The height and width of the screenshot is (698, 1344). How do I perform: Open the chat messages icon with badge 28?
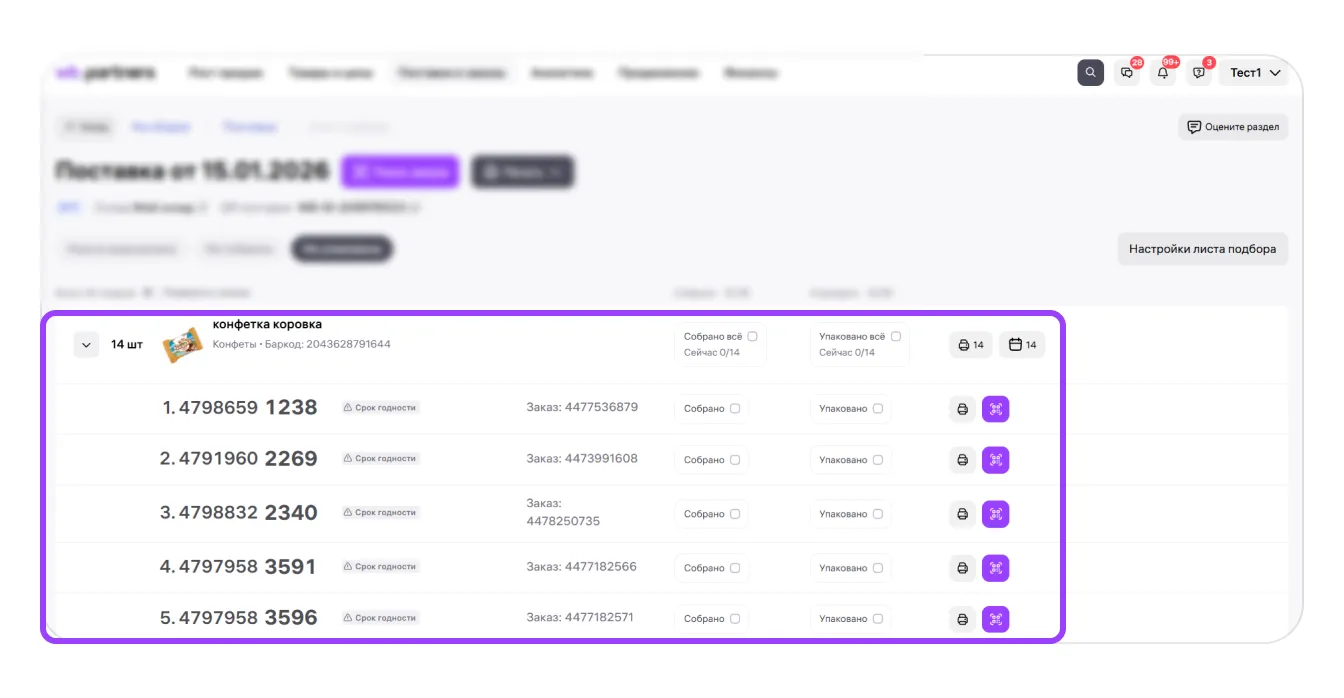[1127, 73]
